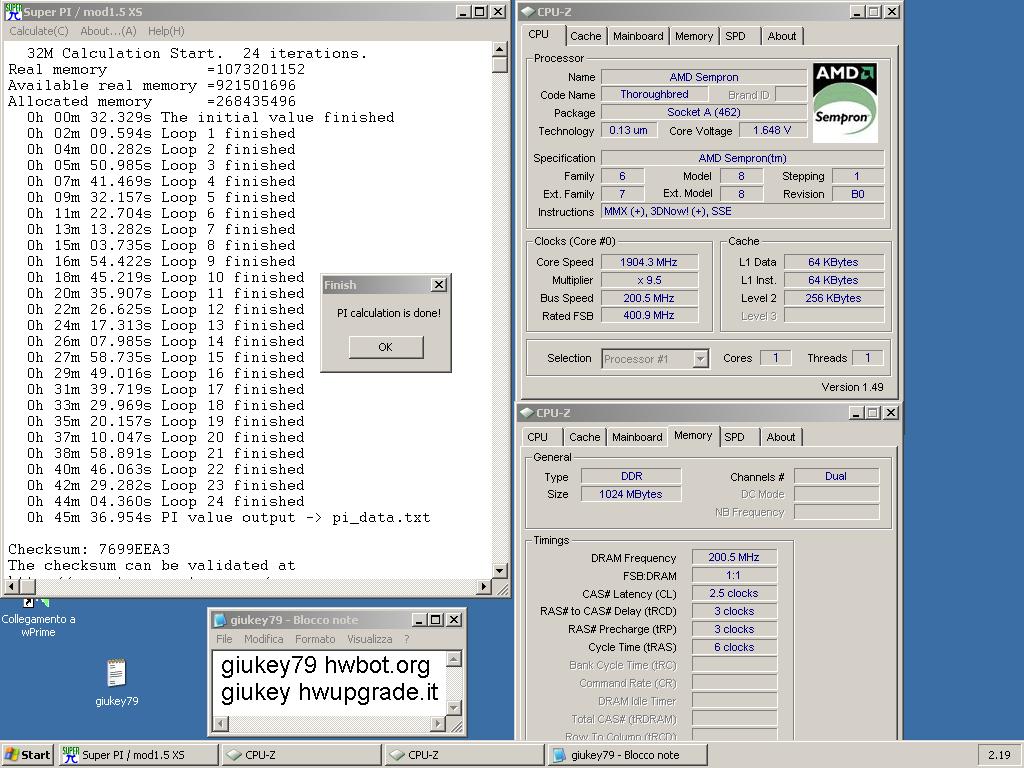
Task: Click the Super PI title bar icon
Action: pos(13,12)
